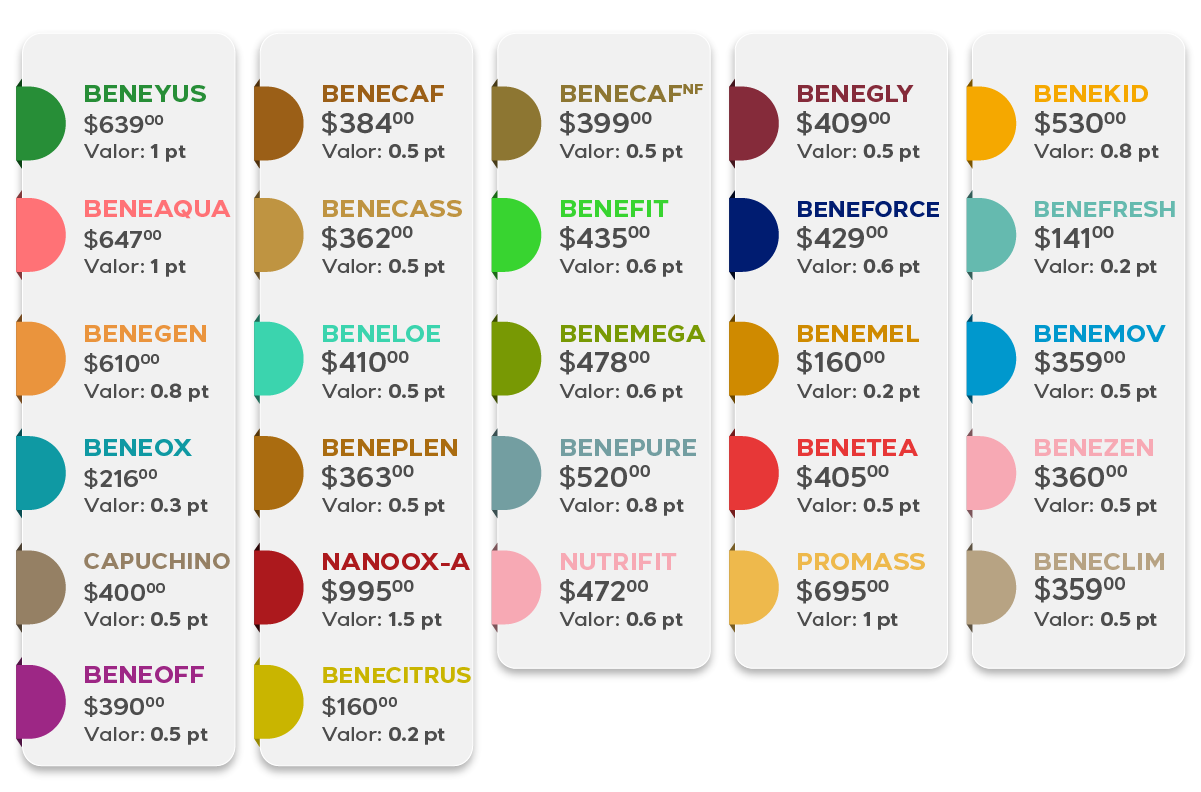Open the BENEFRESH product name
This screenshot has height=792, width=1201.
[x=1105, y=209]
